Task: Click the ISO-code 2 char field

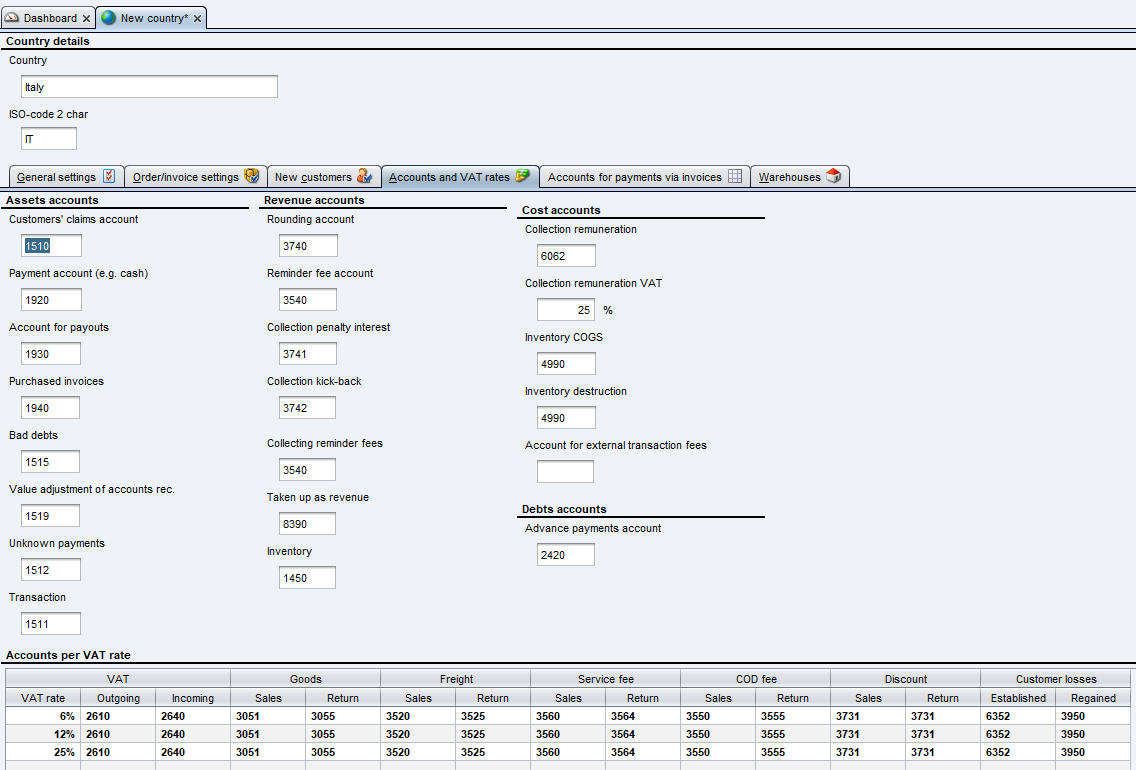Action: point(48,139)
